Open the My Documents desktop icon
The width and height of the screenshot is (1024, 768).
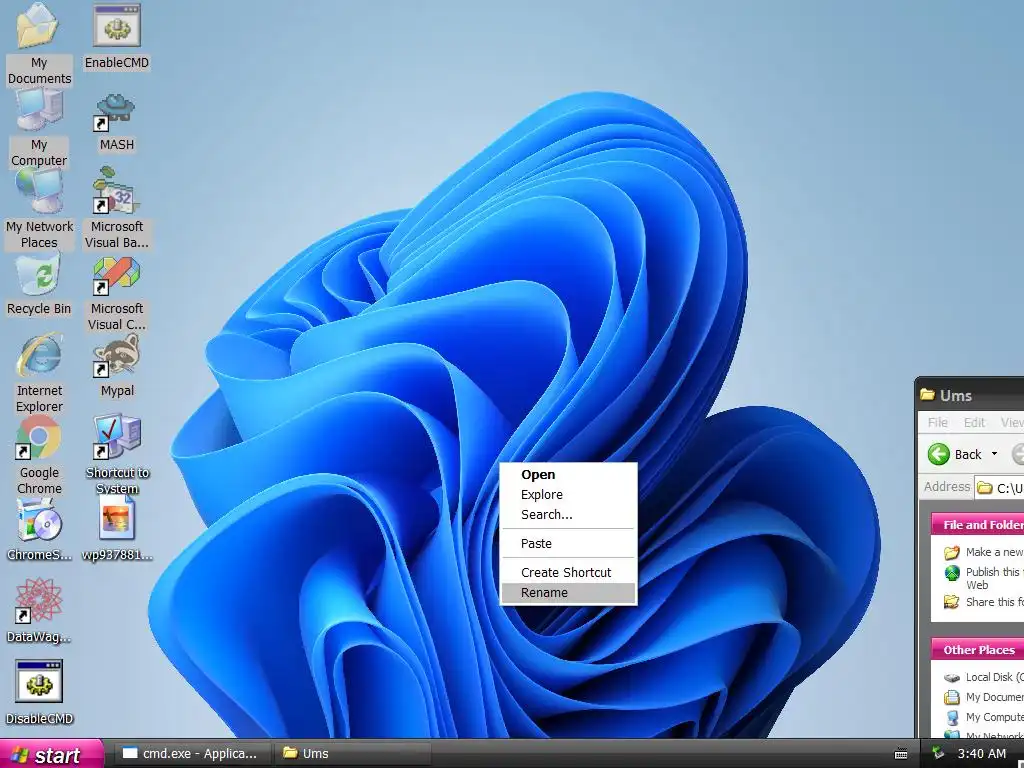39,43
